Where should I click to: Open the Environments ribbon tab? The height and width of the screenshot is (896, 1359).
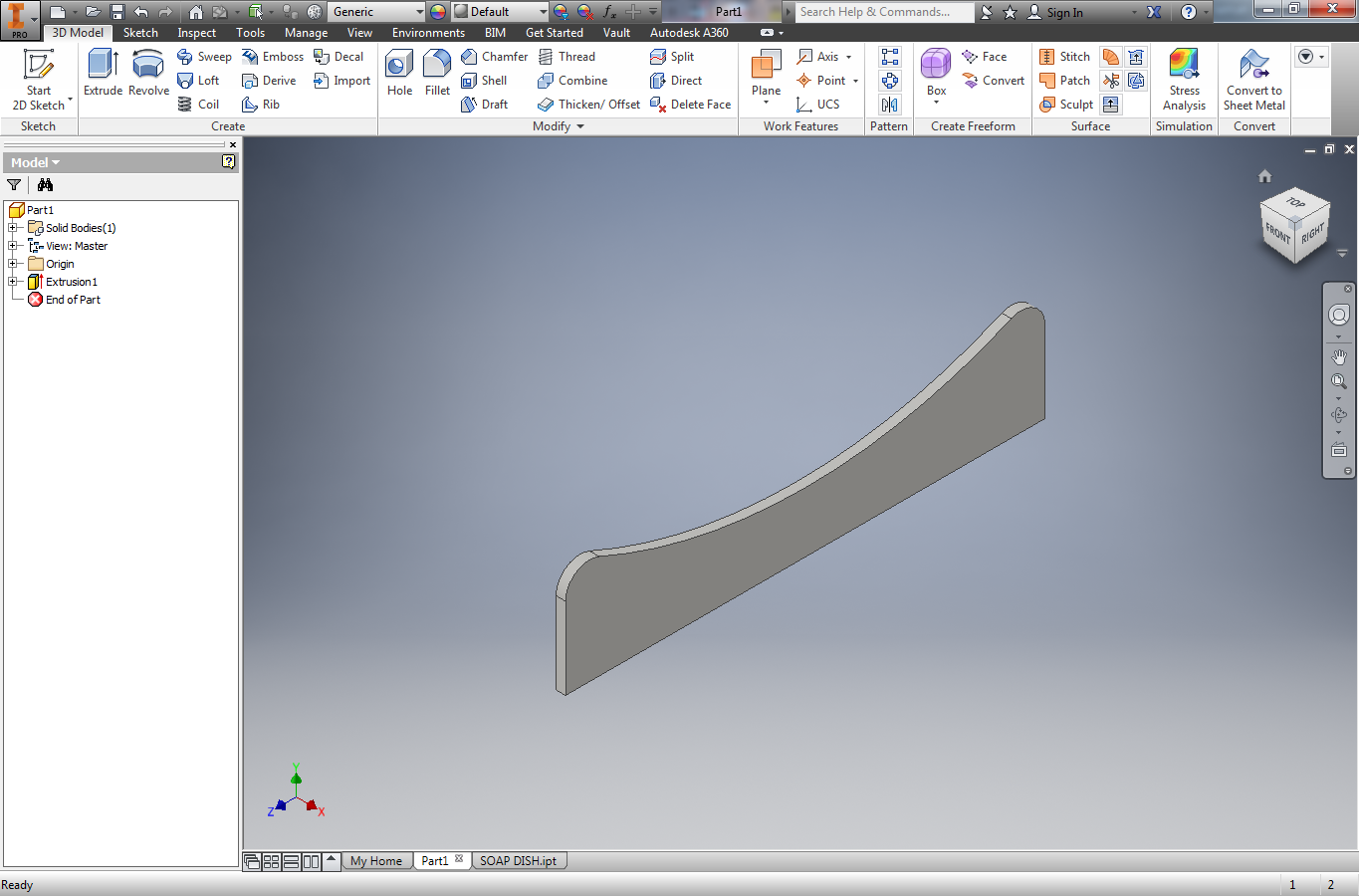coord(428,33)
